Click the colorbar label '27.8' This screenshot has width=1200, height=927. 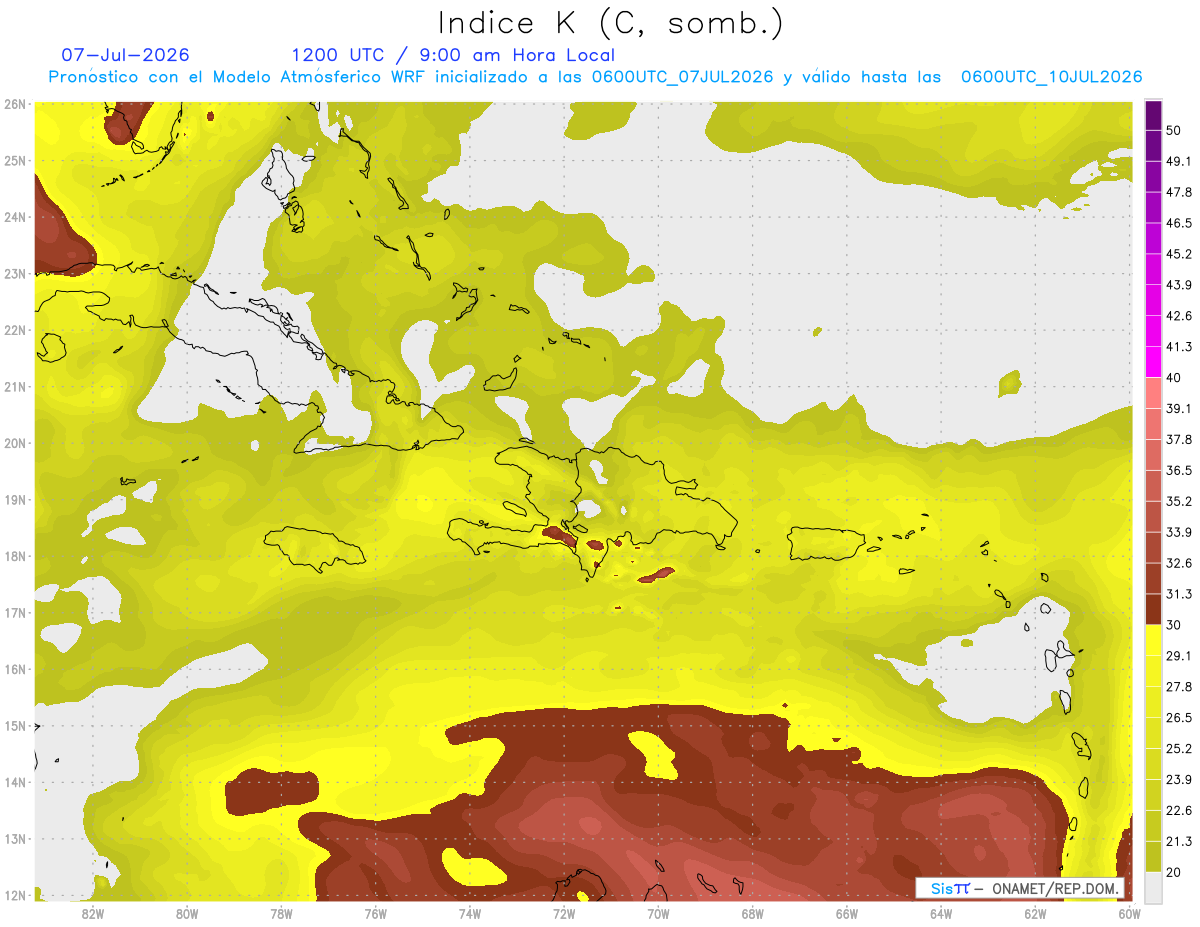[1179, 687]
